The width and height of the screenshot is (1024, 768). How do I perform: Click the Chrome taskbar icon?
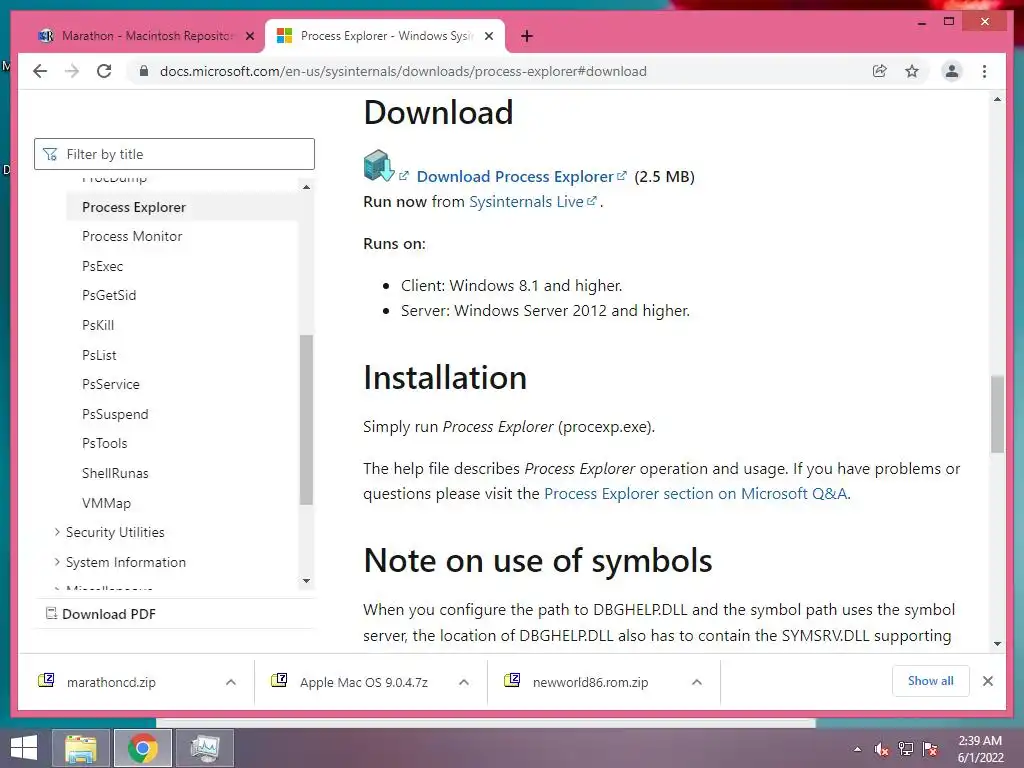(143, 748)
